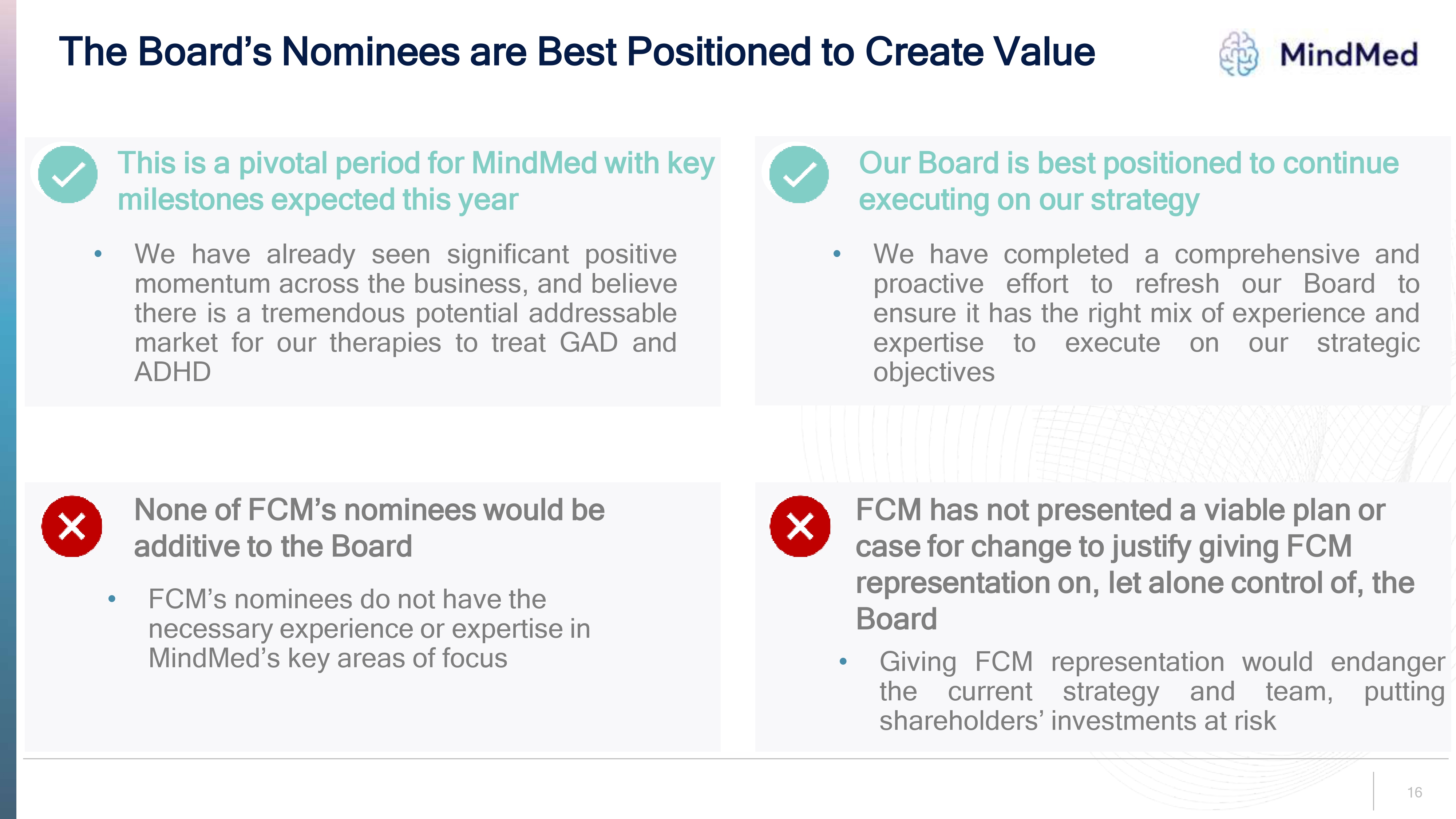
Task: Select the 'FCM has not presented a viable plan' heading
Action: (x=1134, y=564)
